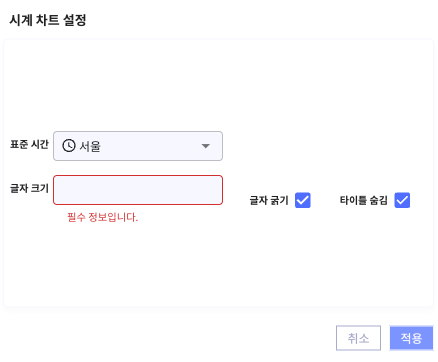Apply settings with the 적용 button
The image size is (438, 362).
pos(411,338)
